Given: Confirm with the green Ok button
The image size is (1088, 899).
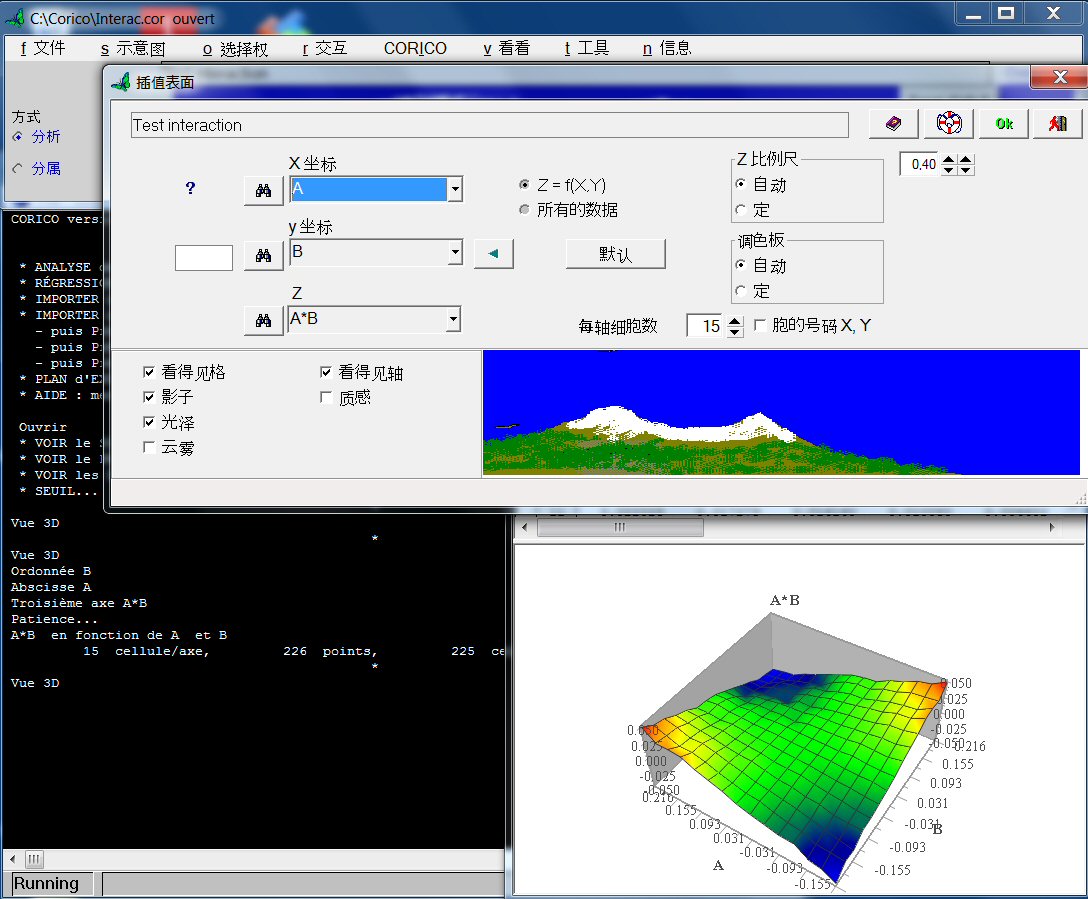Looking at the screenshot, I should coord(1003,123).
